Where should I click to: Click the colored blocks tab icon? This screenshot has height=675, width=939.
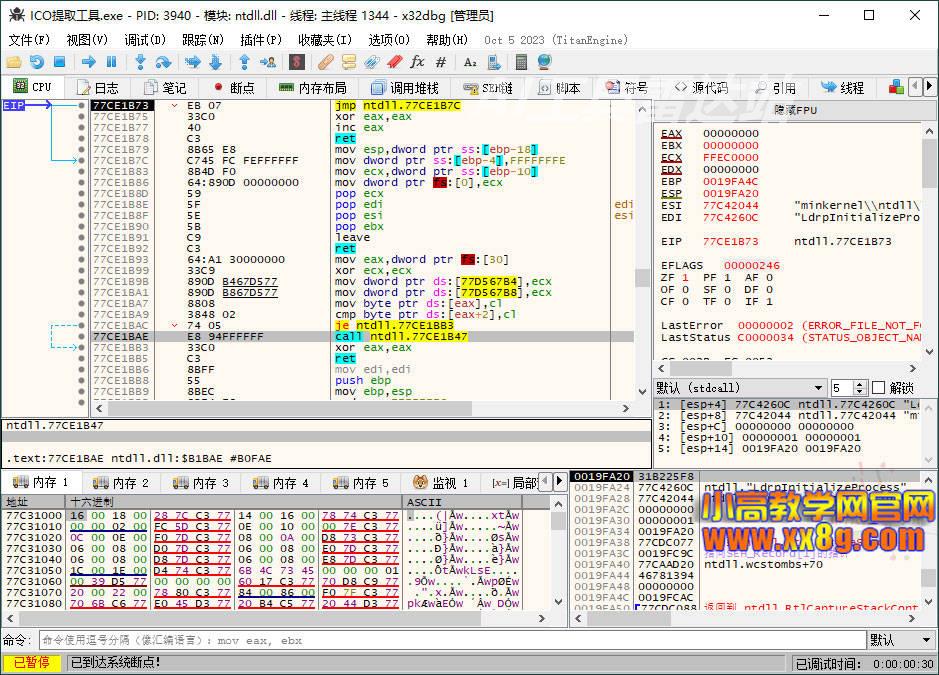[x=896, y=87]
